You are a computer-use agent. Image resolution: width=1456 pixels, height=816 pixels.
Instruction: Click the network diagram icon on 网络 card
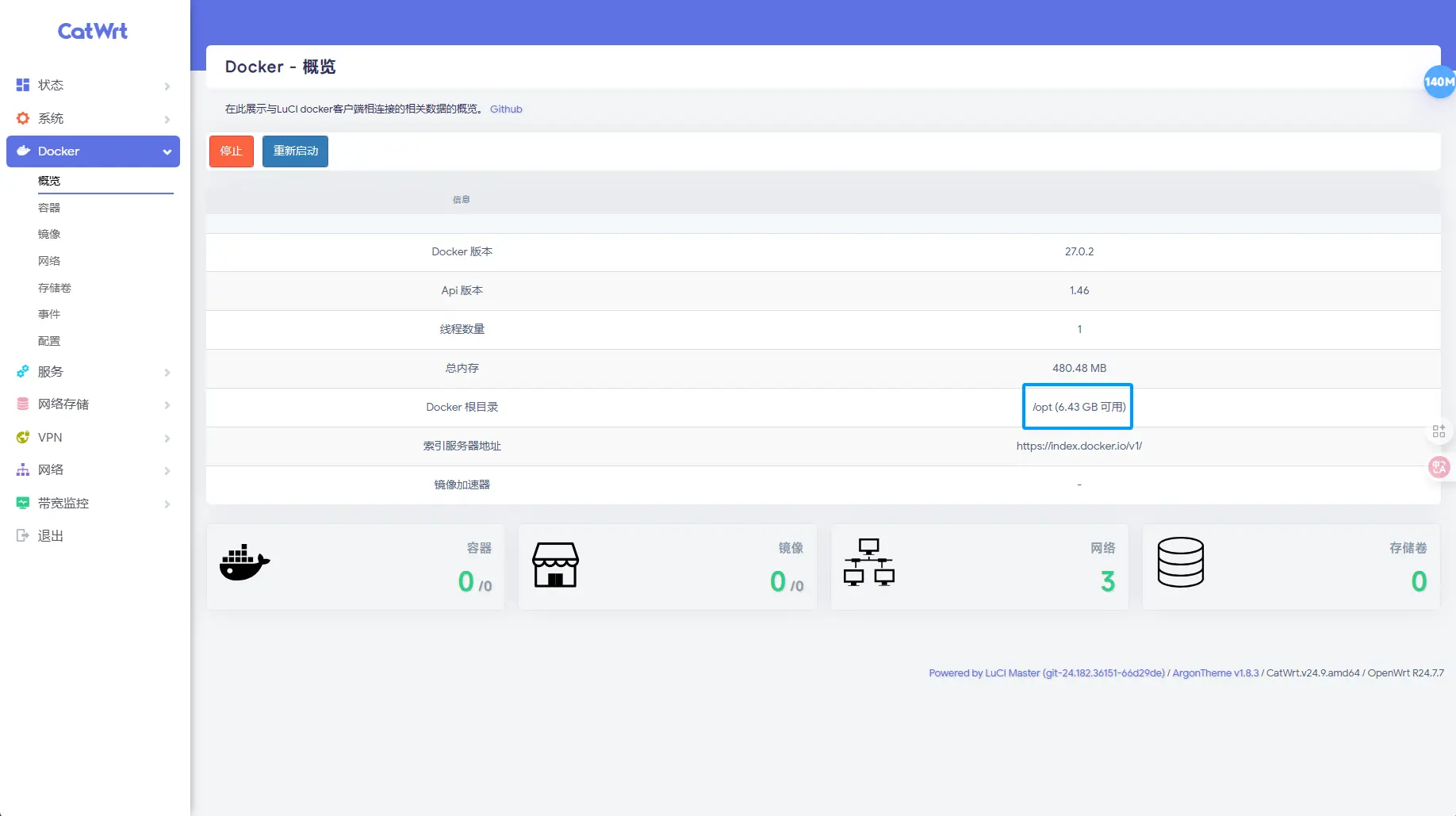(x=869, y=562)
